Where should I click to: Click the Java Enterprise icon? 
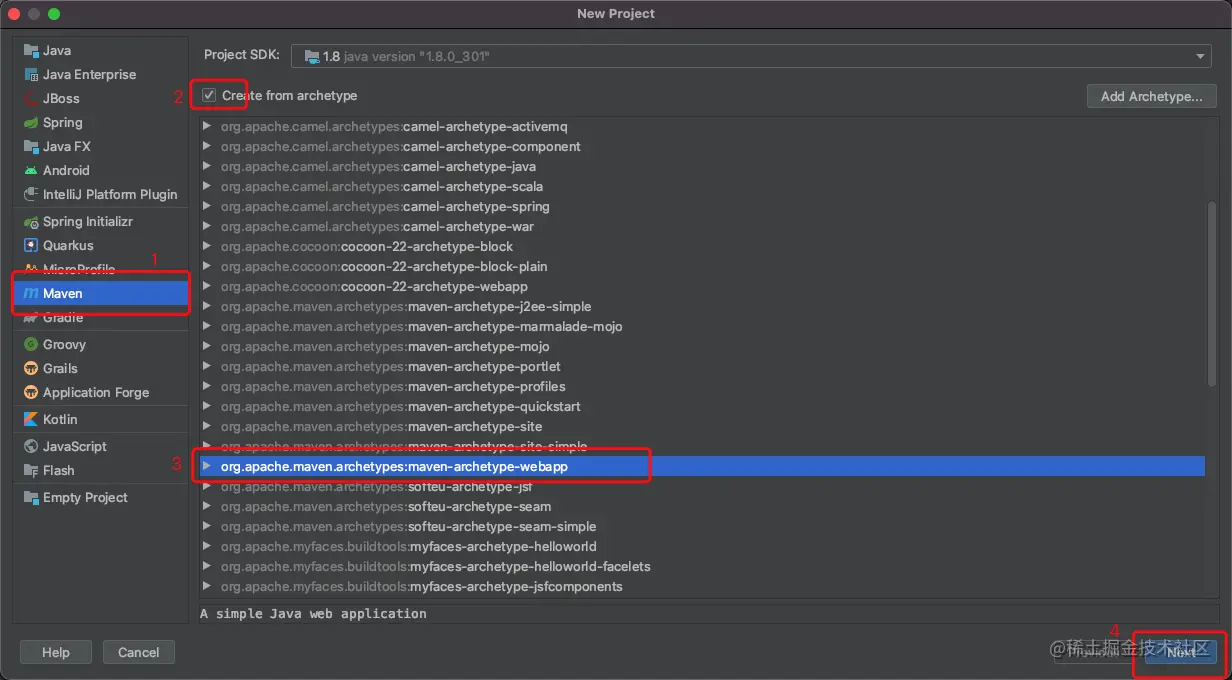[x=31, y=74]
